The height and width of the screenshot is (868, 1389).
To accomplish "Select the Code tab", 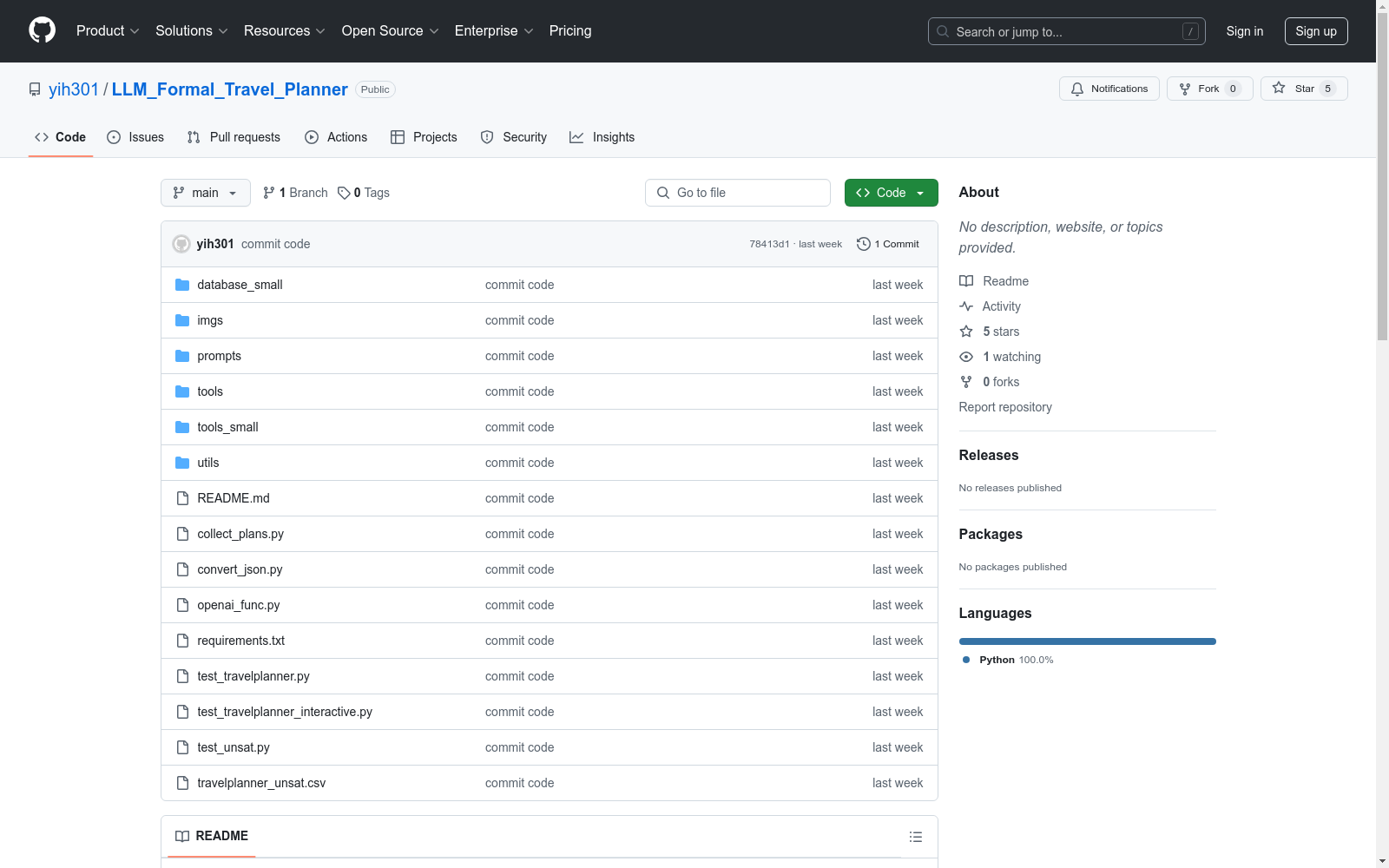I will pos(61,137).
